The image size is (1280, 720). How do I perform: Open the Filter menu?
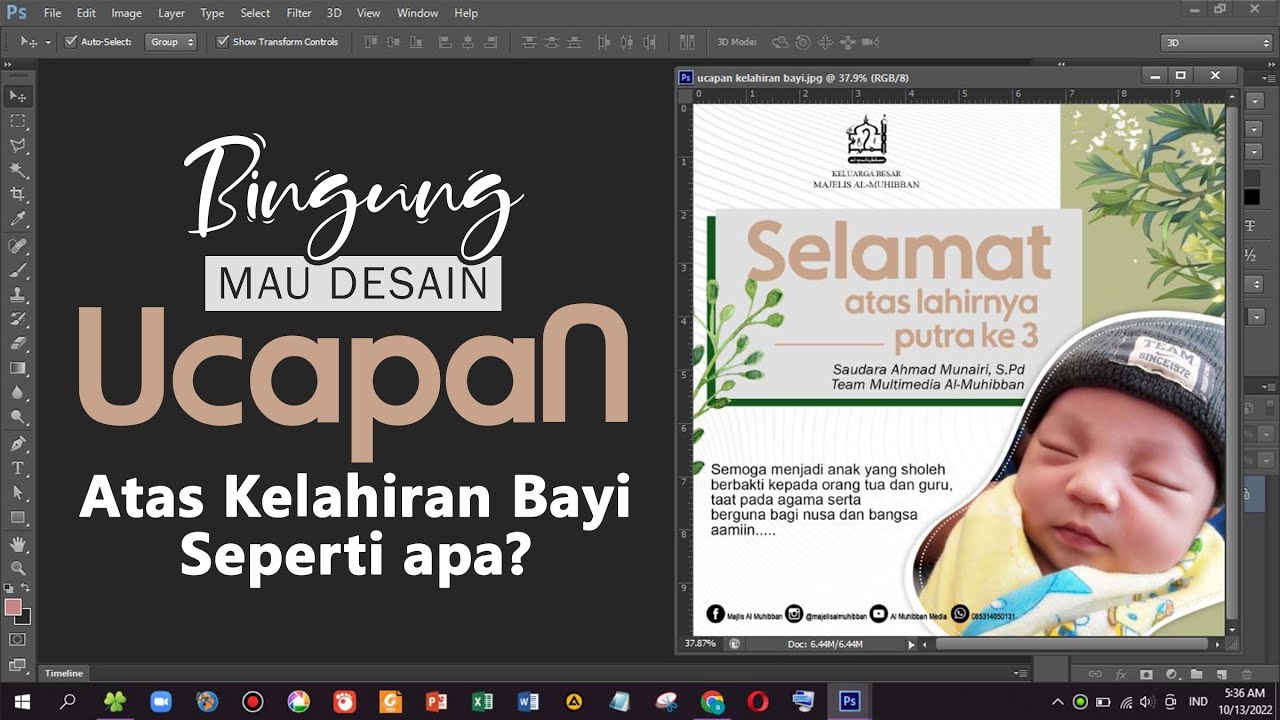tap(299, 13)
